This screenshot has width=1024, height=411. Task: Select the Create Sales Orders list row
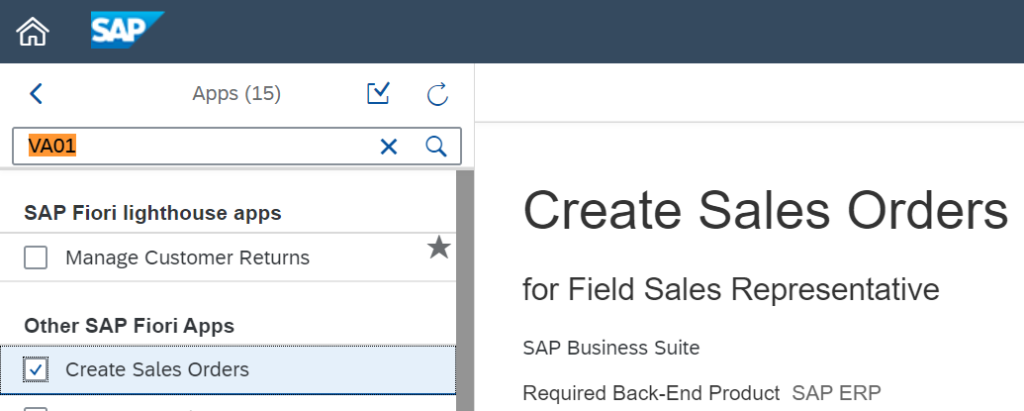pos(228,370)
